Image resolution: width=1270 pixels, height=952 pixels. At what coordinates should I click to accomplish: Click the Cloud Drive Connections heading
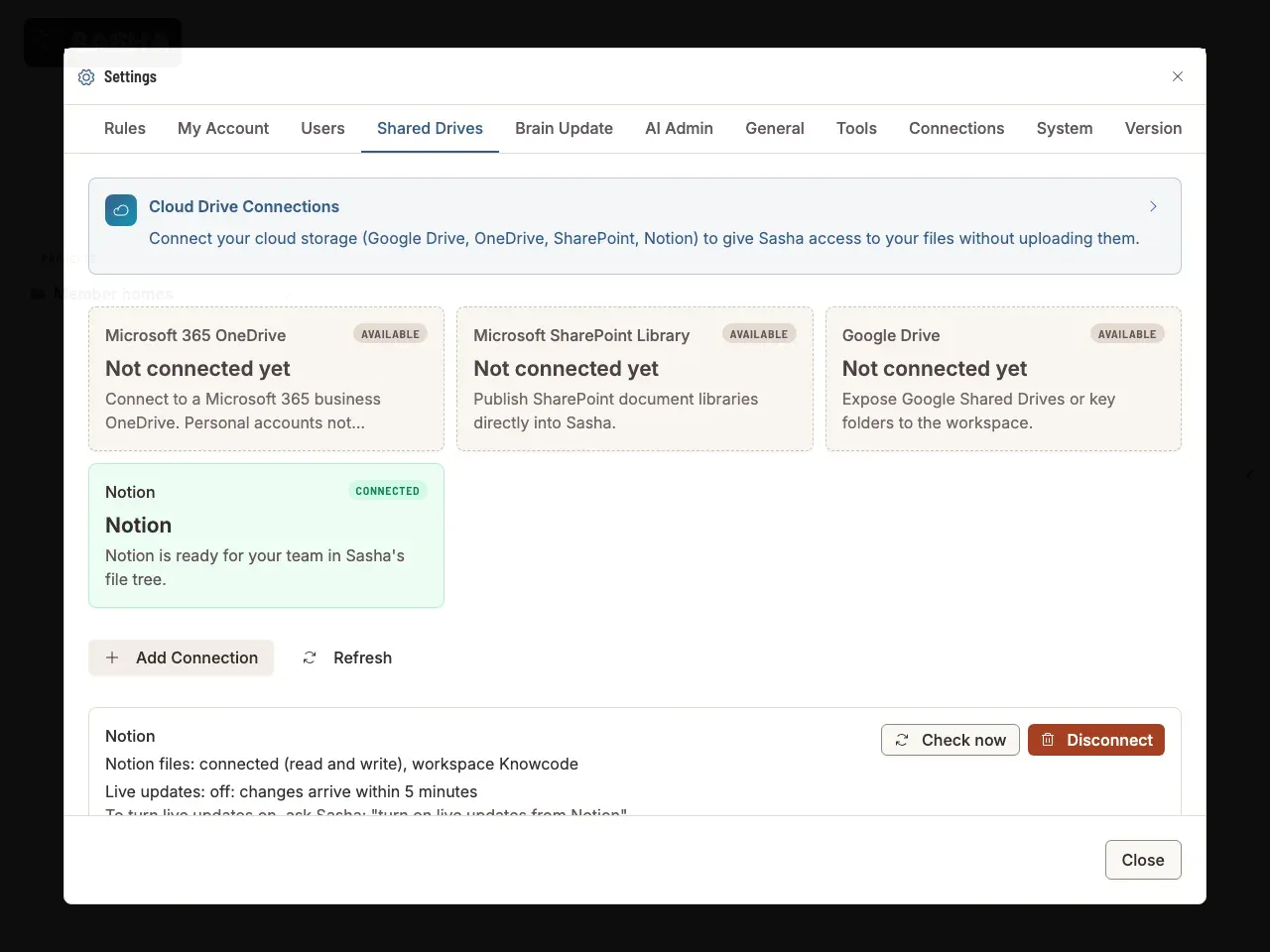(x=244, y=206)
